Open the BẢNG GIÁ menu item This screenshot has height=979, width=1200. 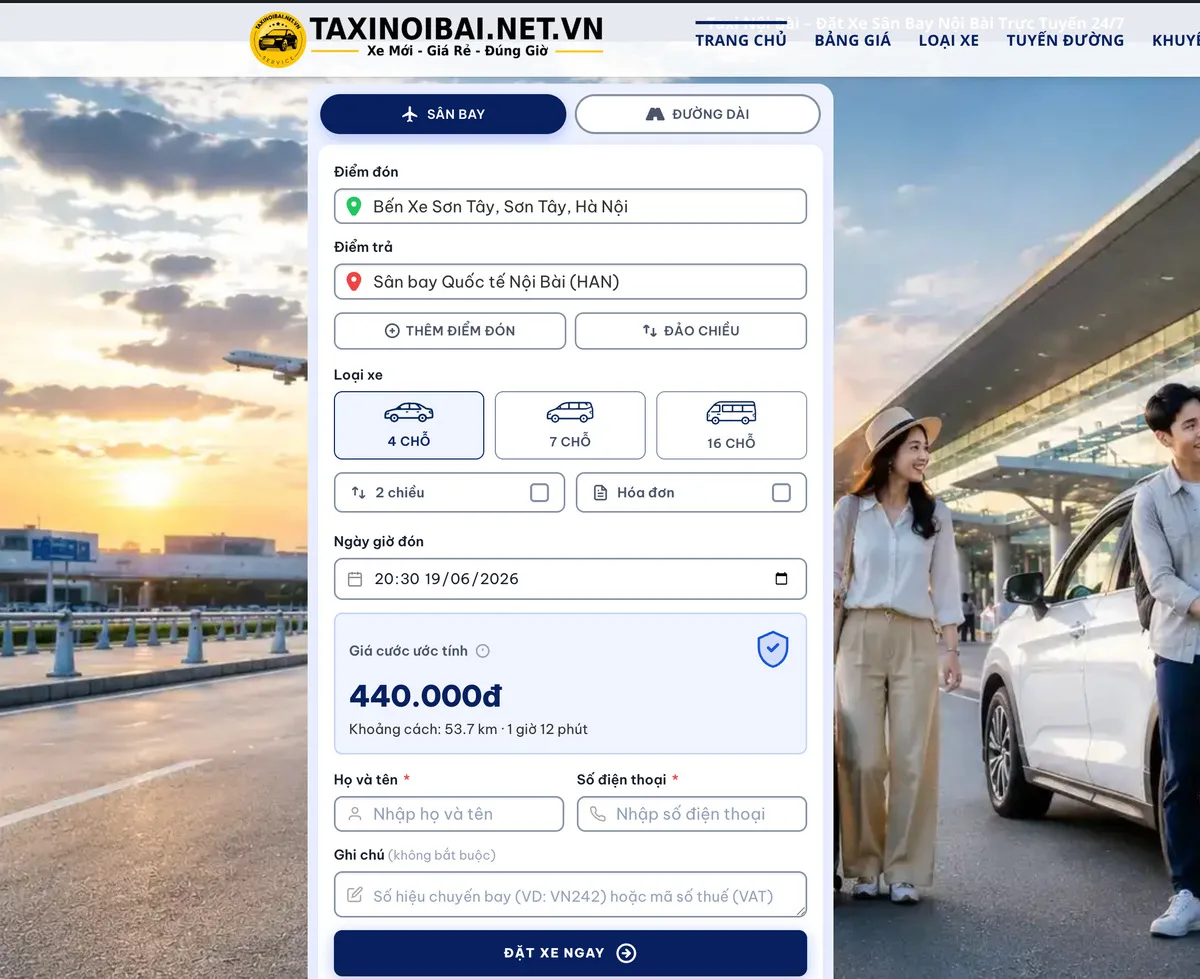[852, 40]
